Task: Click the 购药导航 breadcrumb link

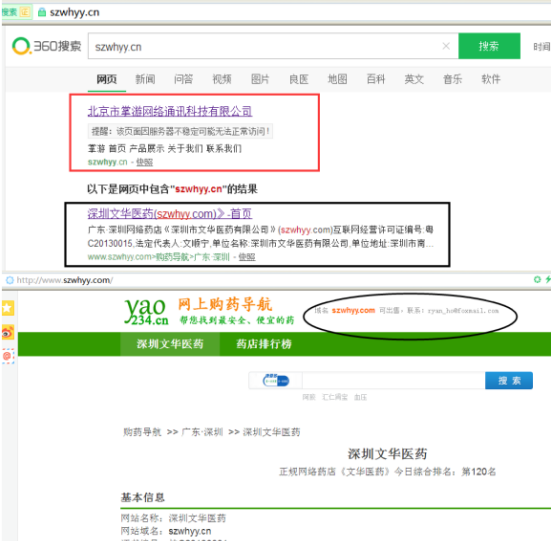Action: (x=142, y=432)
